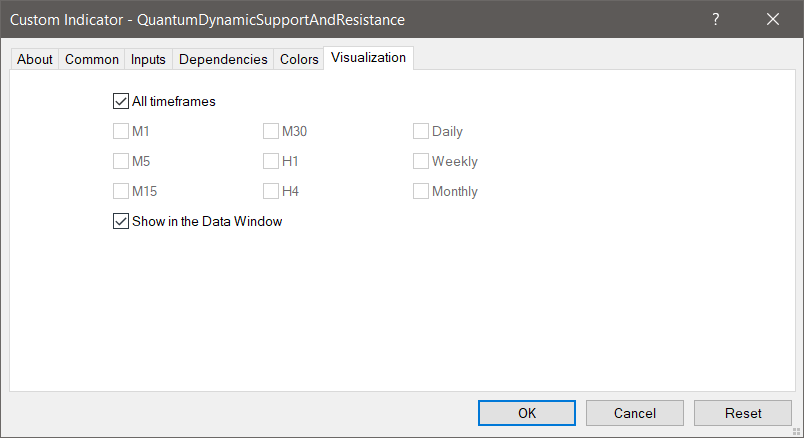The width and height of the screenshot is (804, 438).
Task: Enable the H4 timeframe checkbox
Action: coord(271,191)
